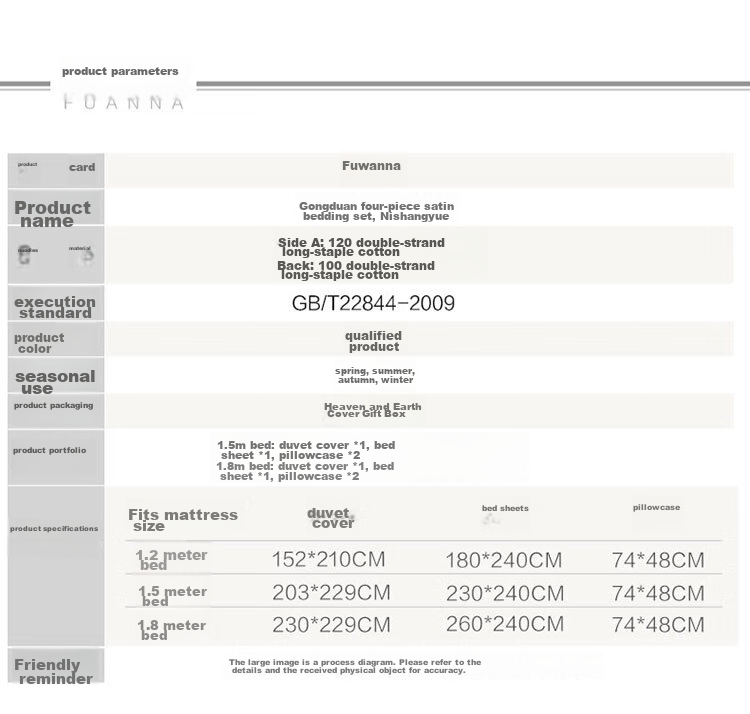
Task: Click the 1.5m bed portfolio line
Action: coord(306,450)
